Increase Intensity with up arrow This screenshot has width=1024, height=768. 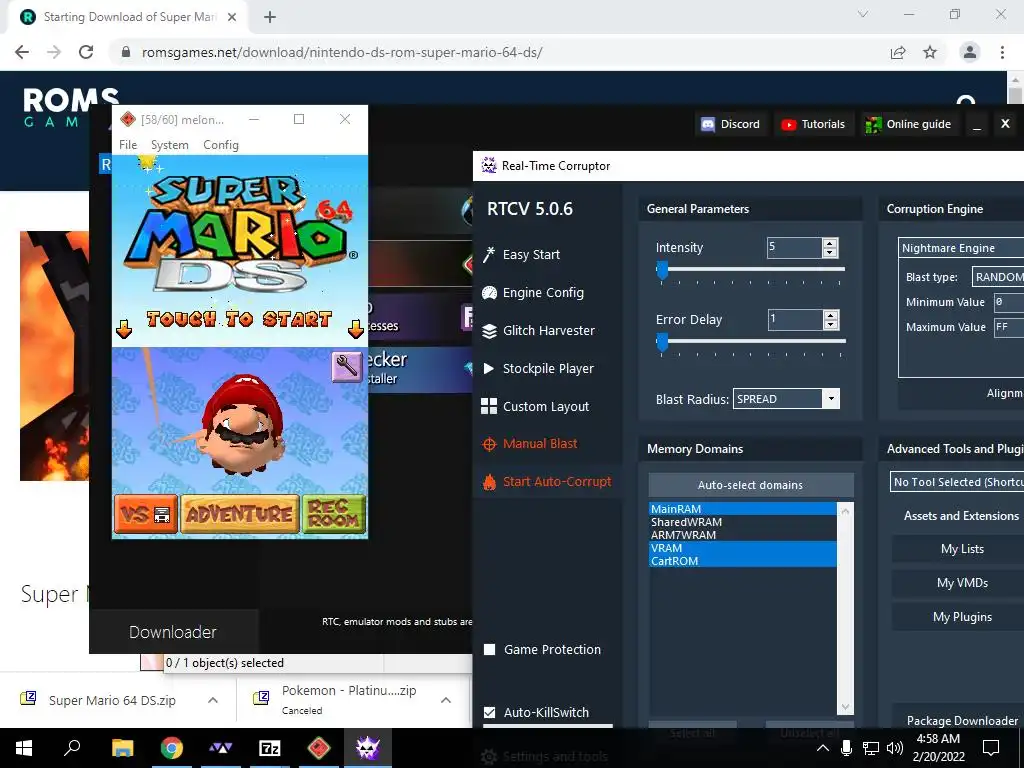pyautogui.click(x=830, y=243)
